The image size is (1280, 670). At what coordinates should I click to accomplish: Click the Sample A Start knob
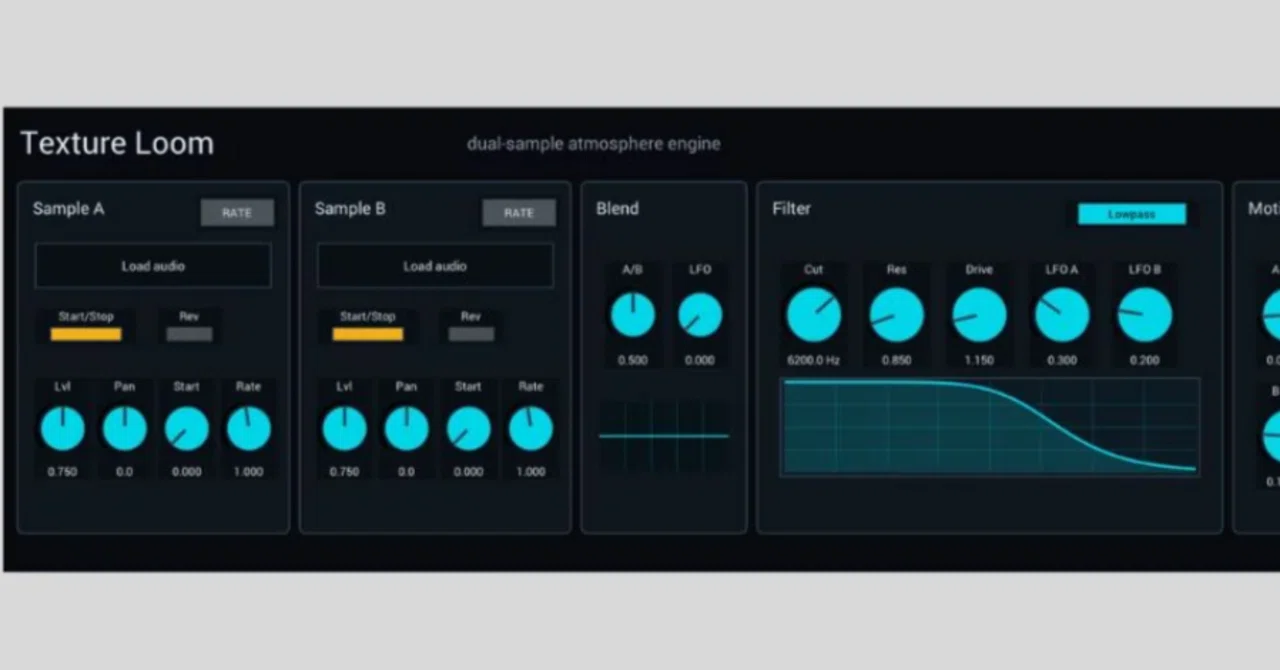187,428
